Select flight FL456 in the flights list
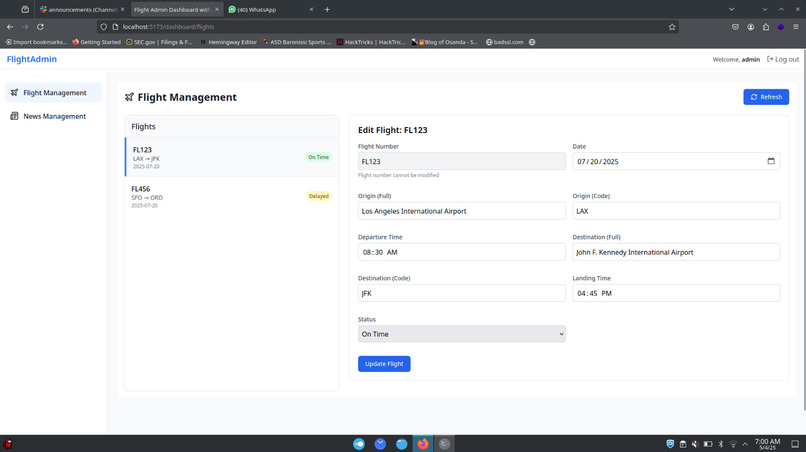The image size is (806, 452). point(232,196)
